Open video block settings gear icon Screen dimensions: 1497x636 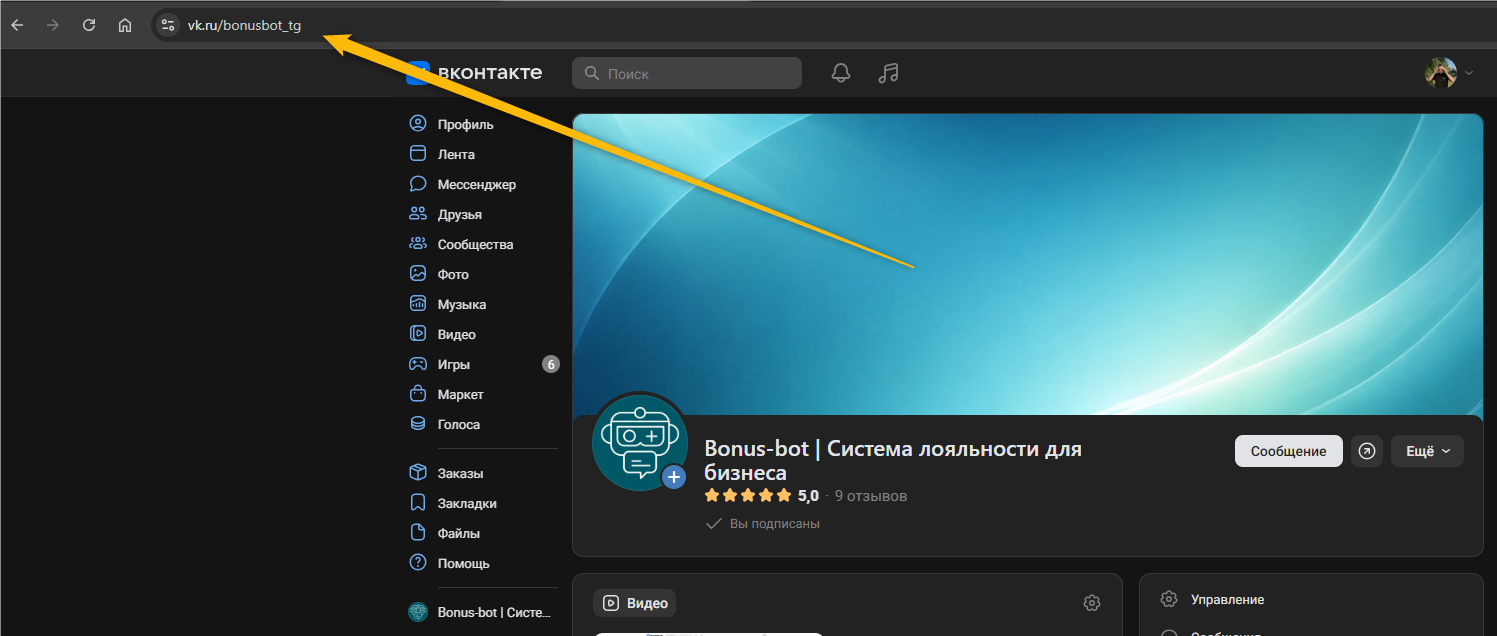(1092, 603)
